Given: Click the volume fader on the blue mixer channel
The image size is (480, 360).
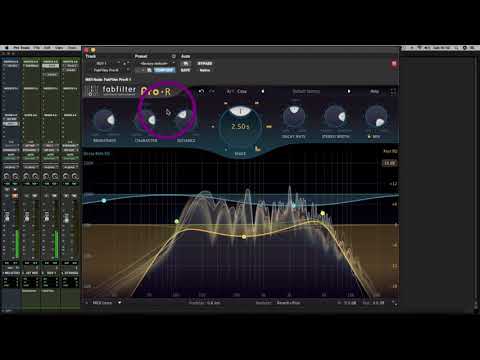Looking at the screenshot, I should 6,218.
